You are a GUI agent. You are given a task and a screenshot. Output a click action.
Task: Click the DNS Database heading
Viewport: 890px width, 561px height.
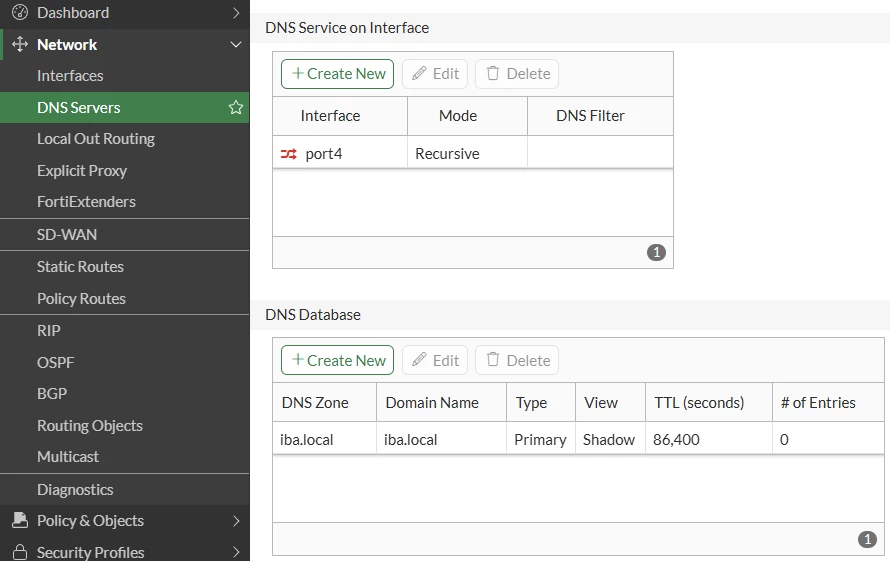(x=313, y=315)
